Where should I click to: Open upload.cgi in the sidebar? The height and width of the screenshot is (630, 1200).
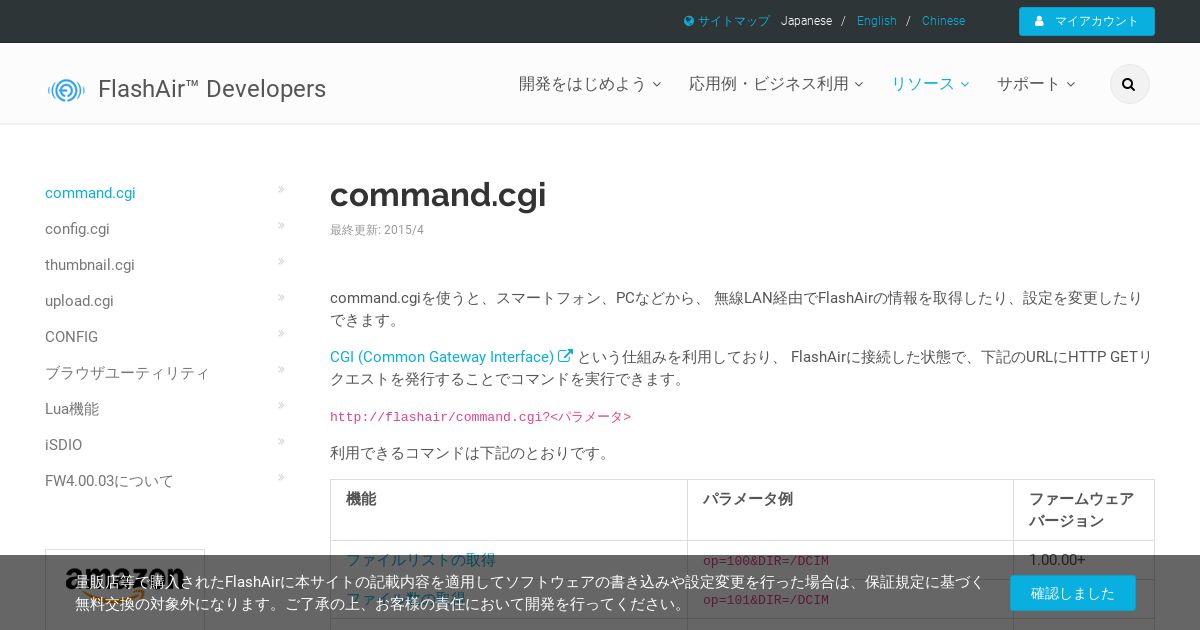[79, 301]
